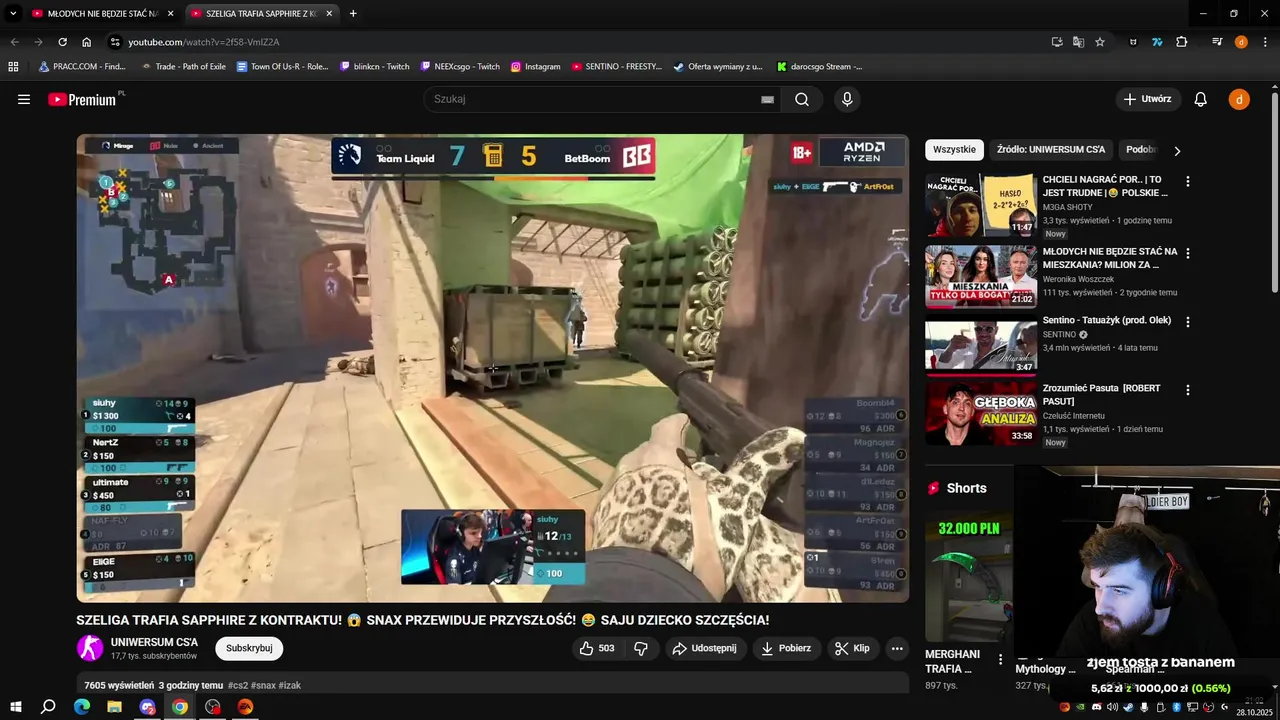Show more filter chips with the arrow
Image resolution: width=1280 pixels, height=720 pixels.
click(1177, 150)
